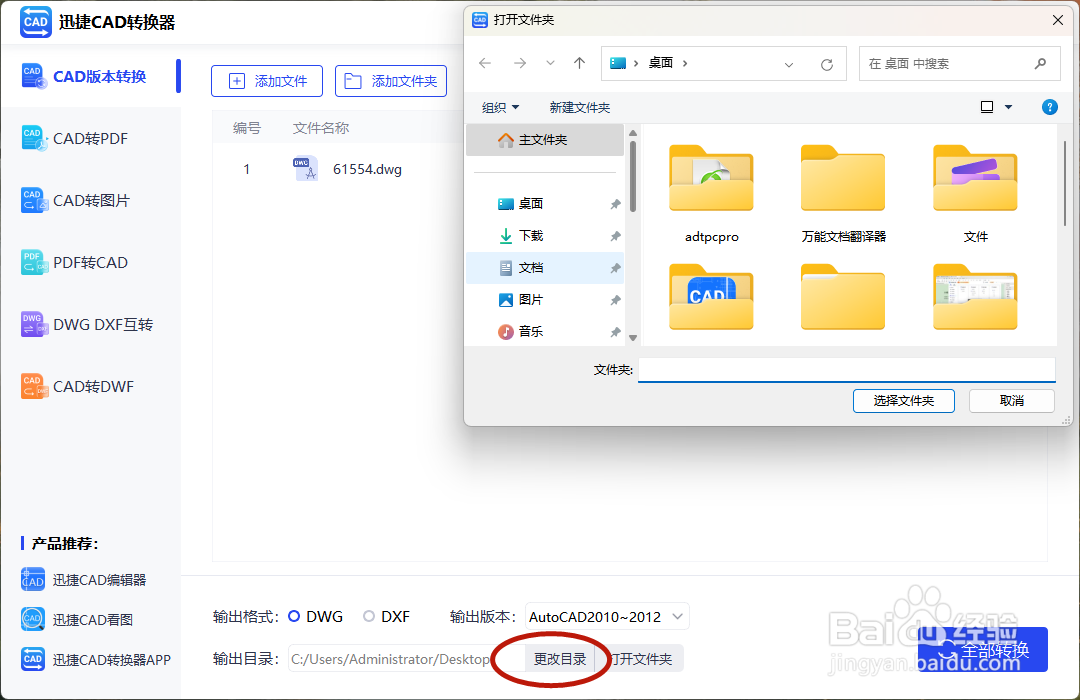The height and width of the screenshot is (700, 1080).
Task: Select 图片 in the navigation pane
Action: click(x=545, y=300)
